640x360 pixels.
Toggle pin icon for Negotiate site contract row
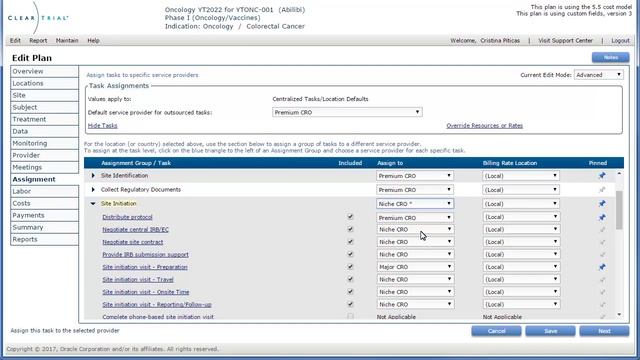click(602, 242)
